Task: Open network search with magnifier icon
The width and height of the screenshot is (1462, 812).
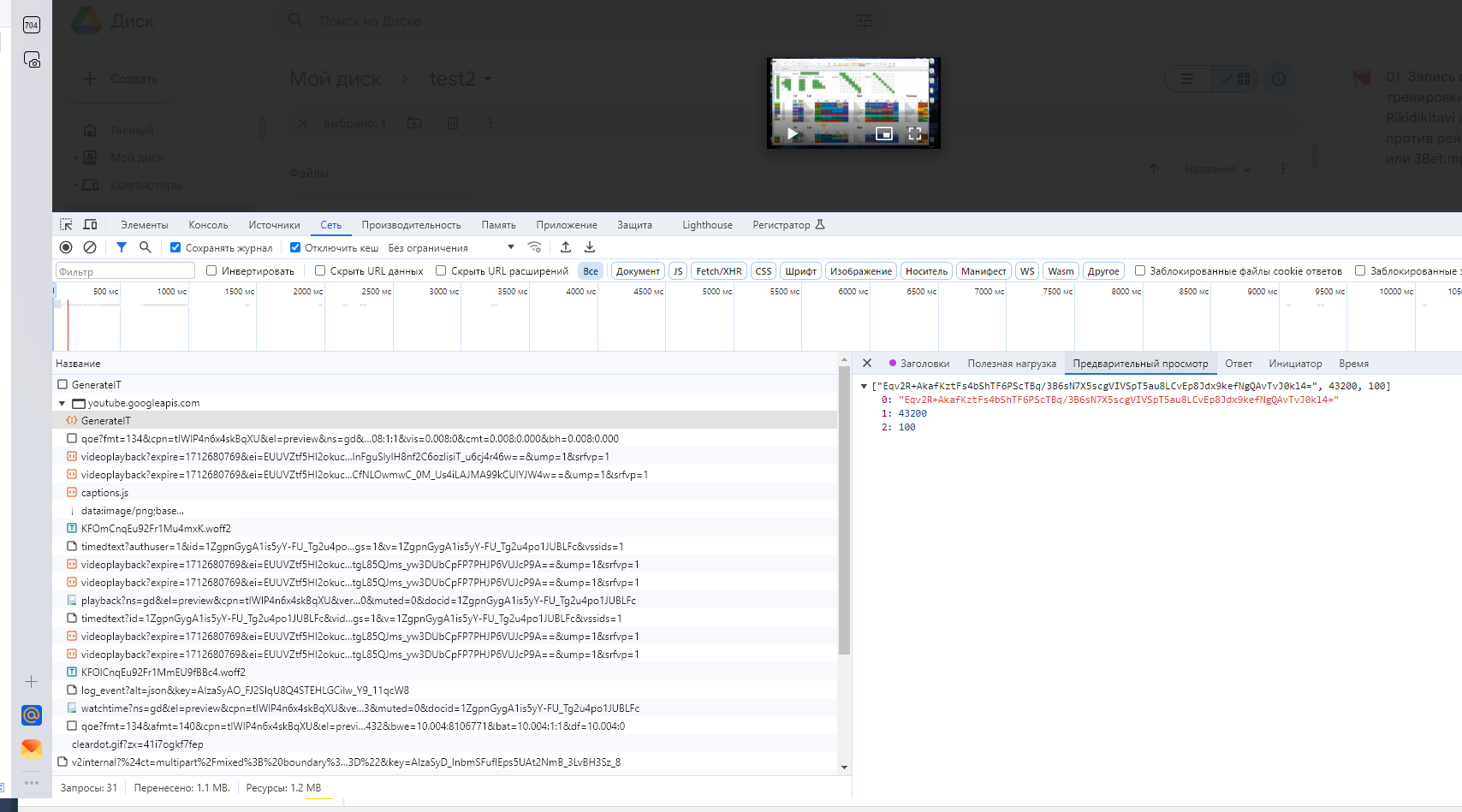Action: pyautogui.click(x=146, y=247)
